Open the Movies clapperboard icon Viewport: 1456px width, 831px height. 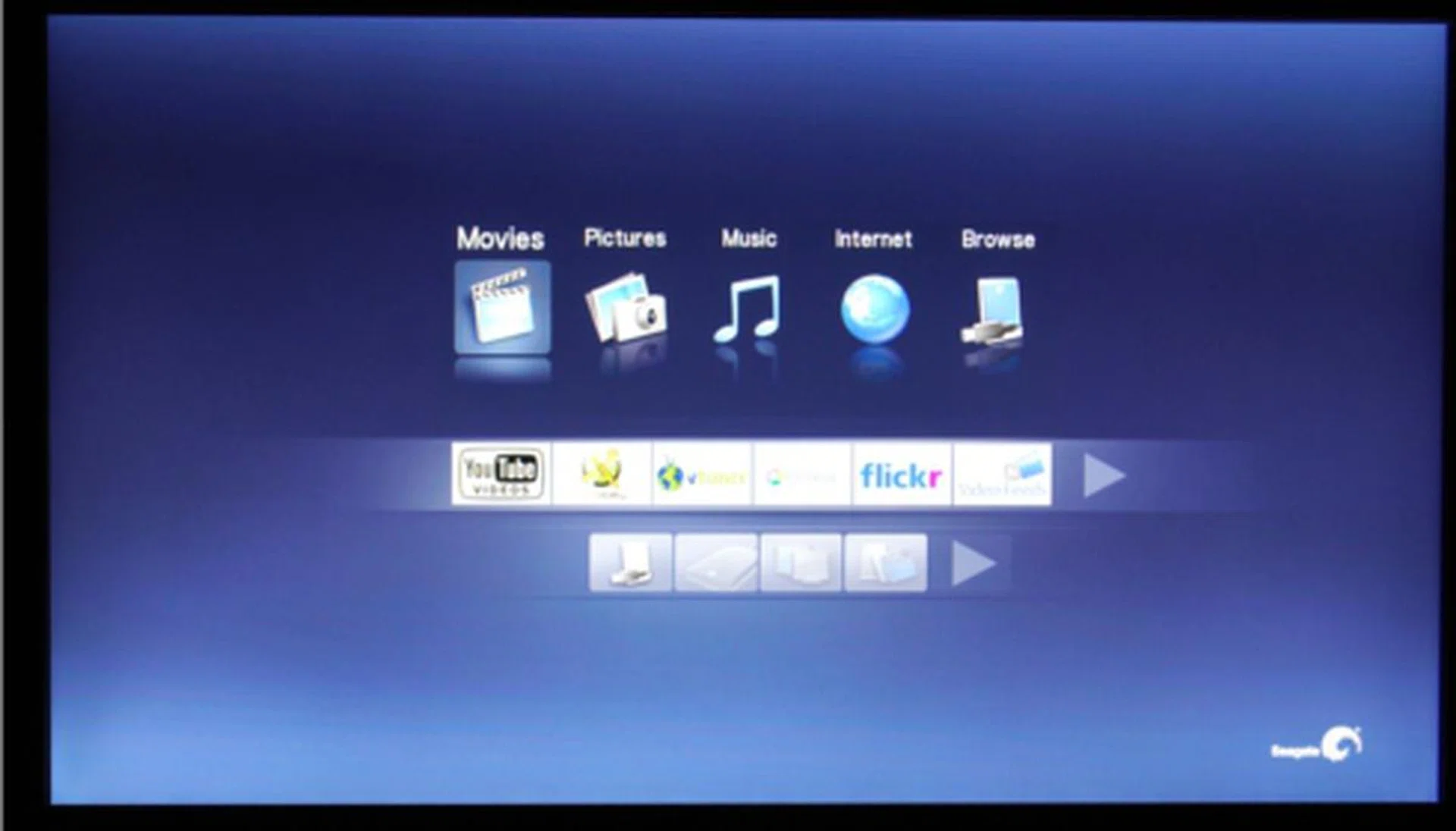pos(502,308)
